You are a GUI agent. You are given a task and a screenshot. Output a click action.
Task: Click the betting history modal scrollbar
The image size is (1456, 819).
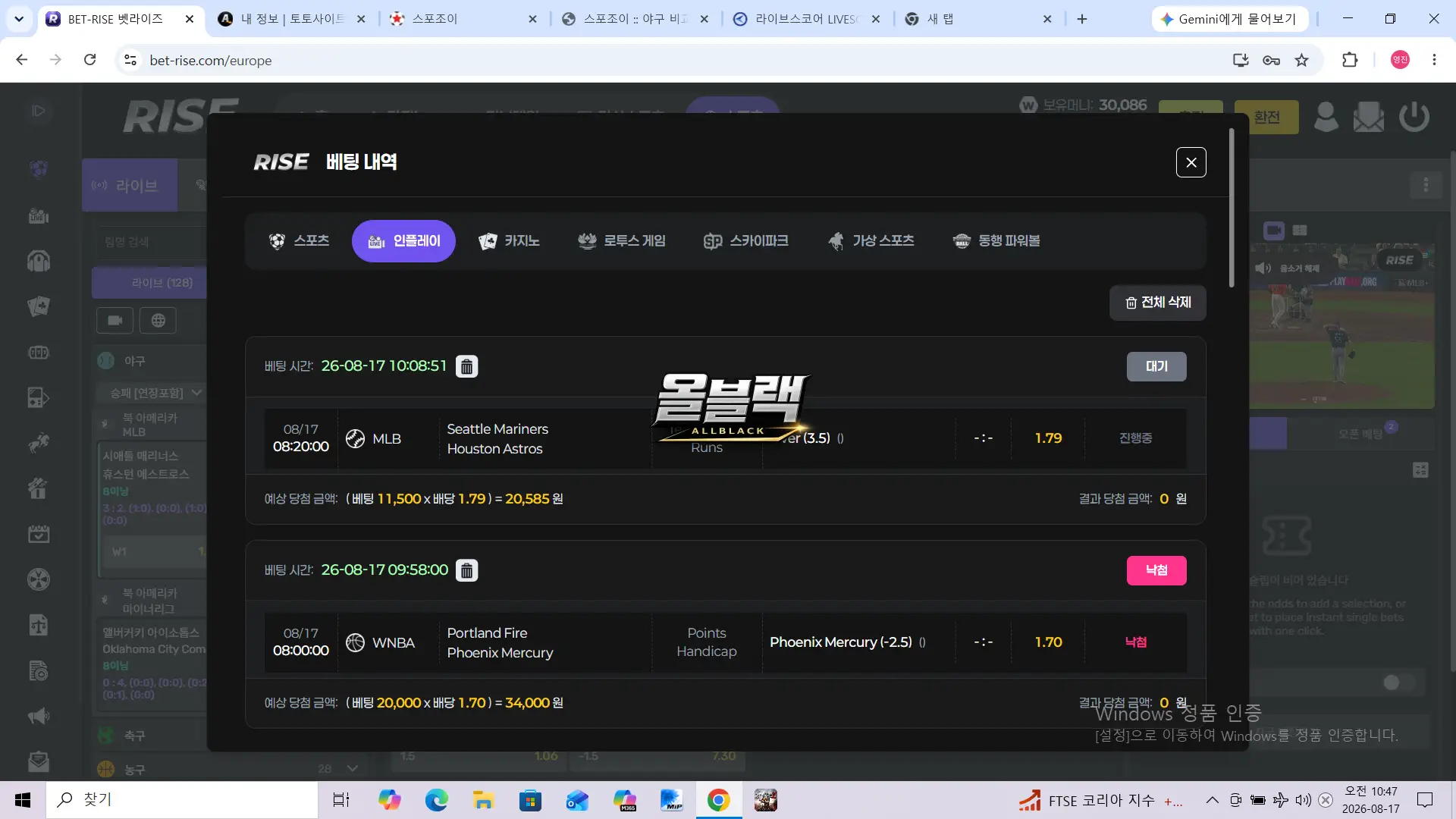point(1232,209)
